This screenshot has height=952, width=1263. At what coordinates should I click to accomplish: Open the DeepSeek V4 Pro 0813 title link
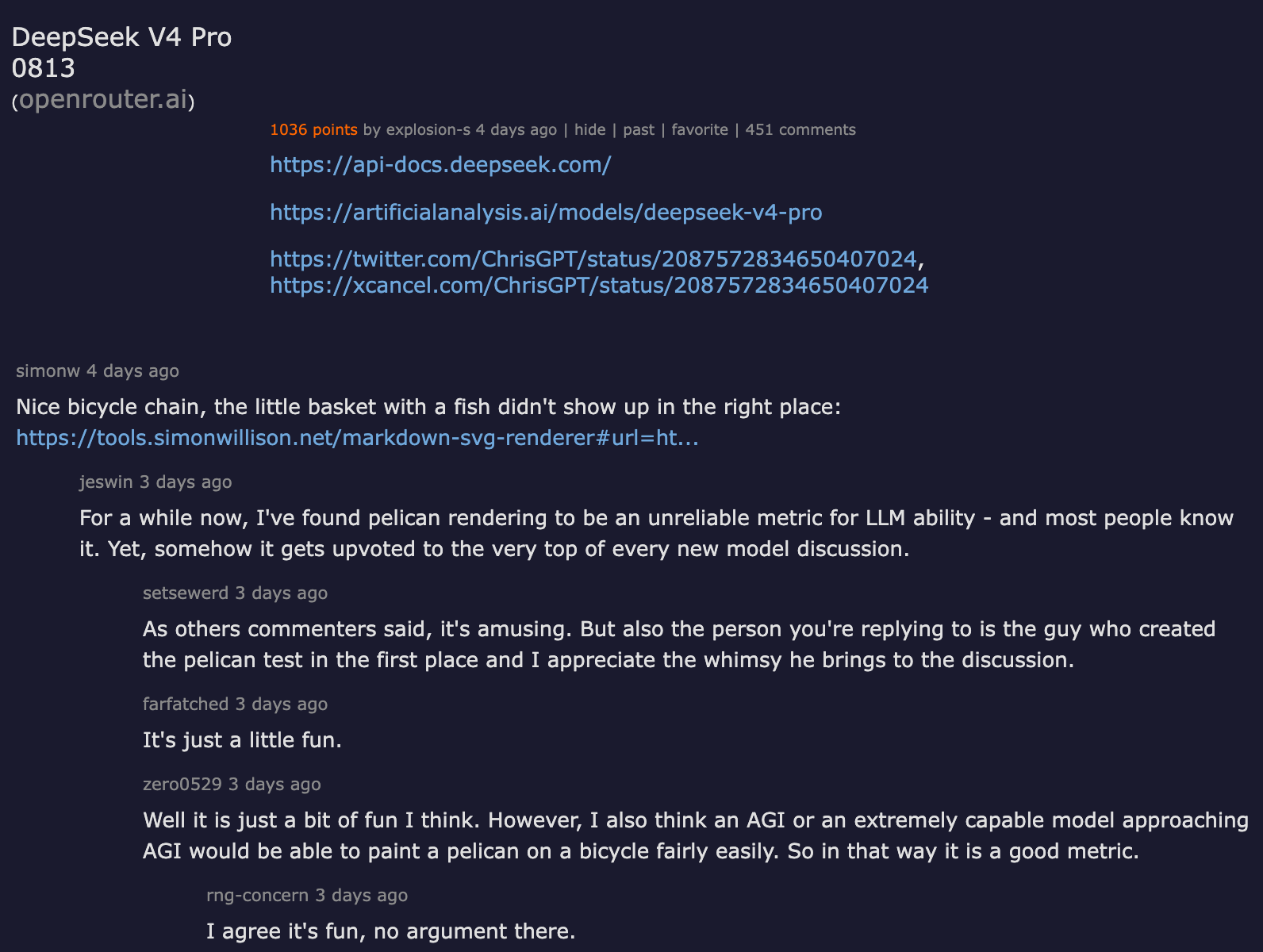[121, 52]
